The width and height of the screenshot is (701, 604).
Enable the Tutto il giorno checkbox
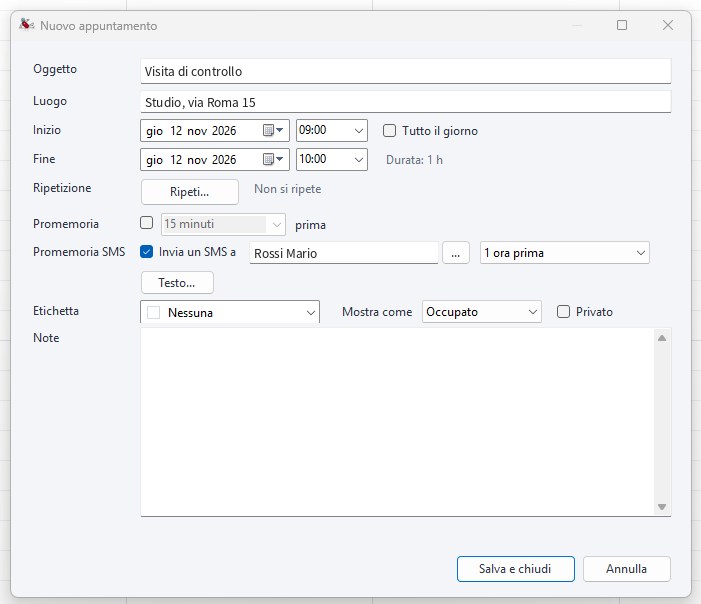[389, 131]
